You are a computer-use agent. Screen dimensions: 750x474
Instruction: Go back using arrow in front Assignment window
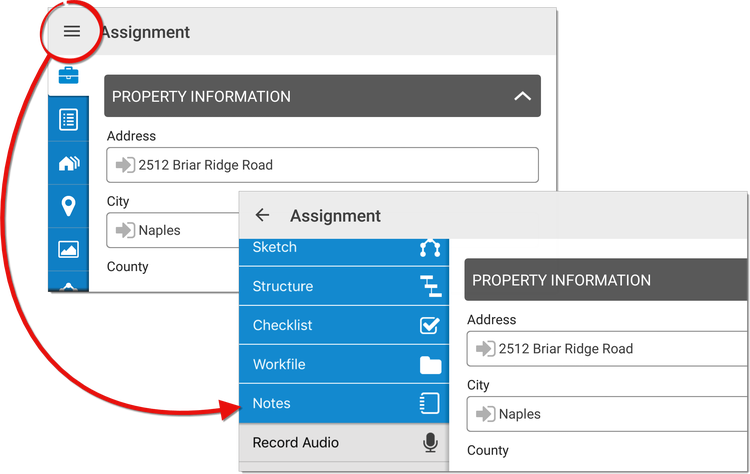tap(262, 215)
